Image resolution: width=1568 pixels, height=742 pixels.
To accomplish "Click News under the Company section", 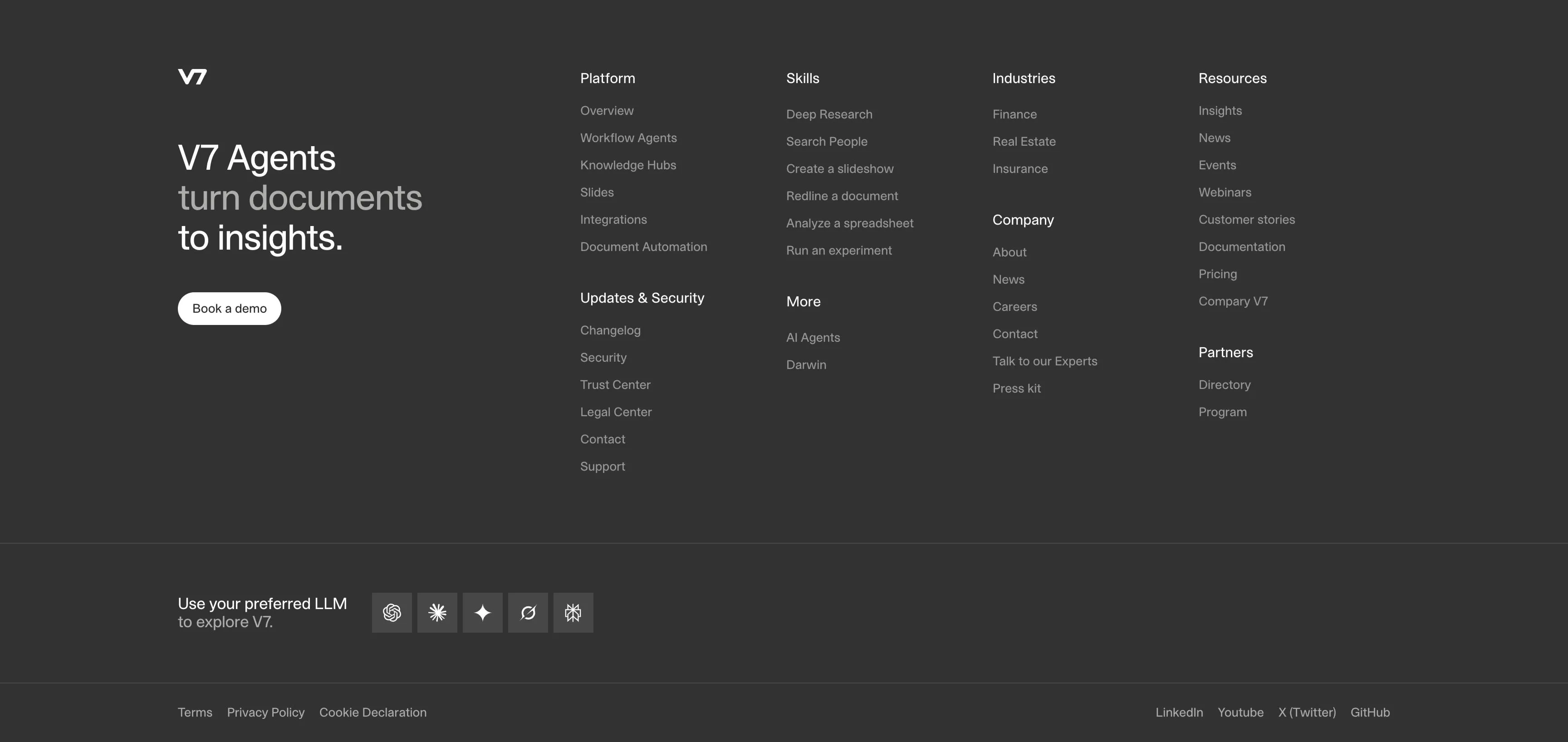I will click(1009, 280).
